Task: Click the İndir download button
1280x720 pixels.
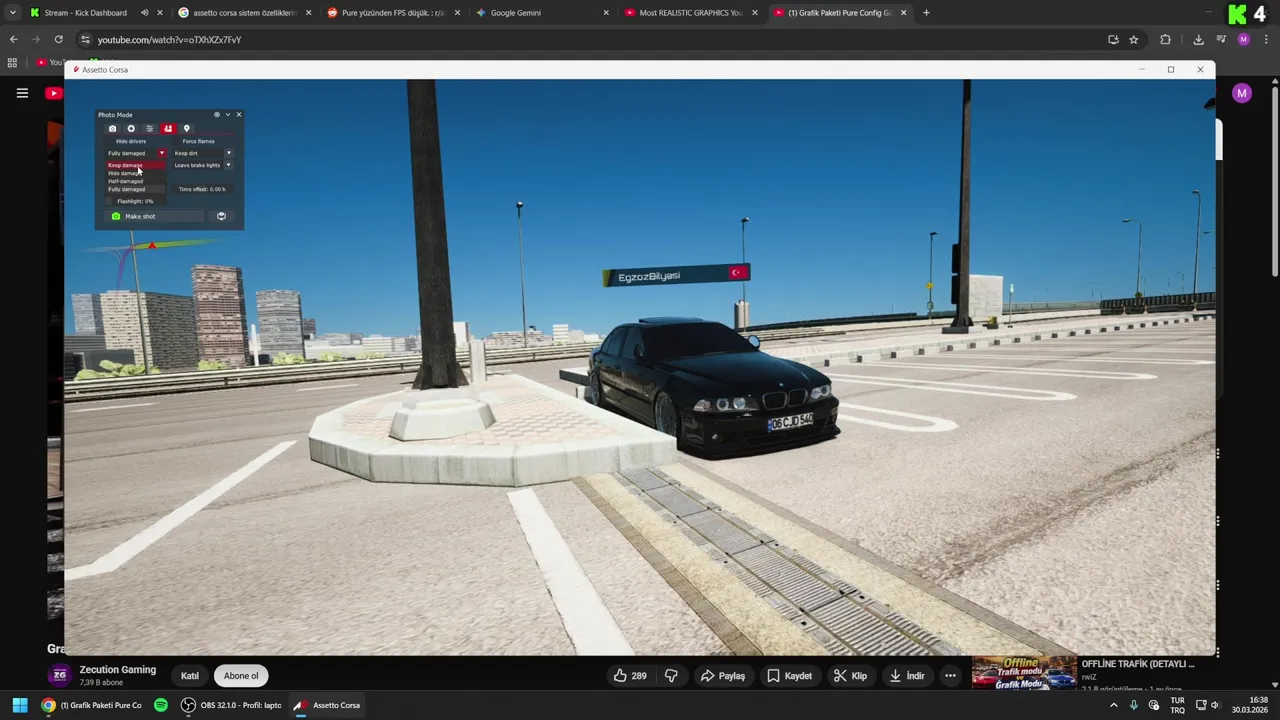Action: [908, 676]
